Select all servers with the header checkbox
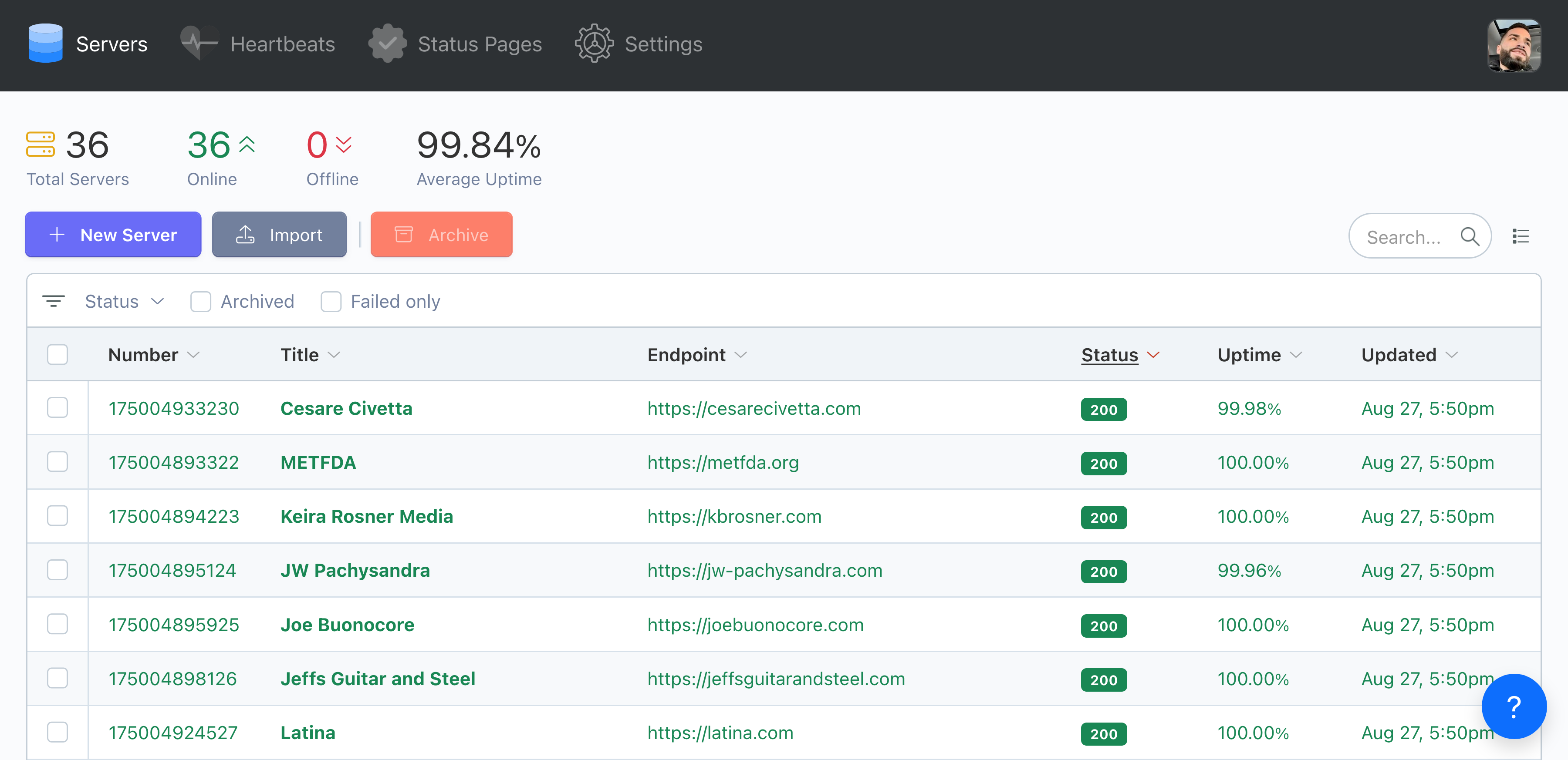The height and width of the screenshot is (760, 1568). (x=57, y=354)
